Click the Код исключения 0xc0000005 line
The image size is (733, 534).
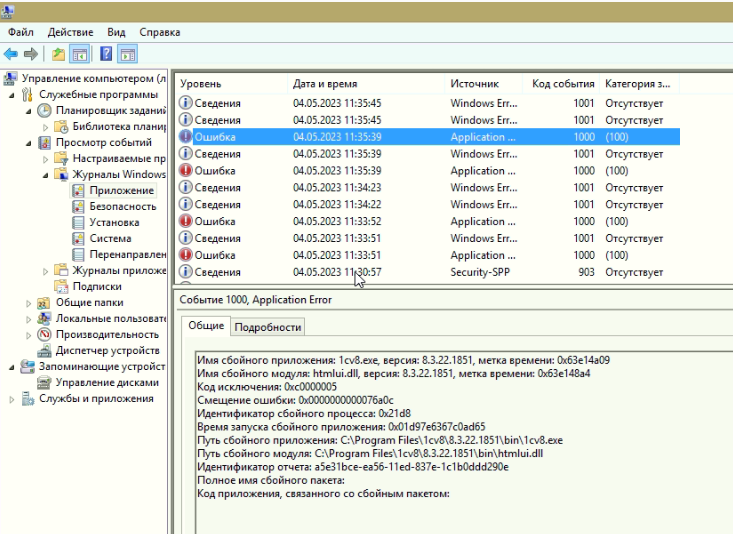click(267, 387)
